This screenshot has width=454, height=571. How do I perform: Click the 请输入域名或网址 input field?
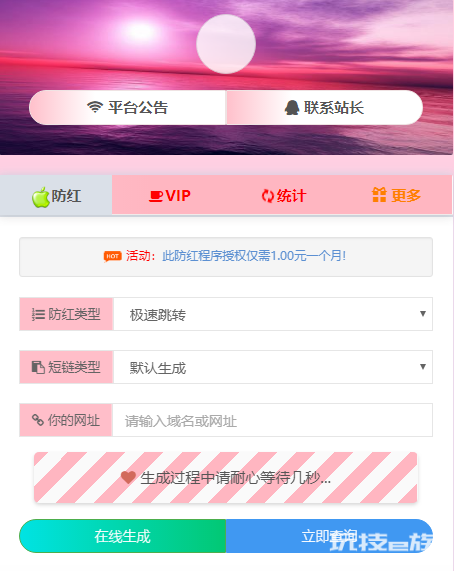click(272, 420)
